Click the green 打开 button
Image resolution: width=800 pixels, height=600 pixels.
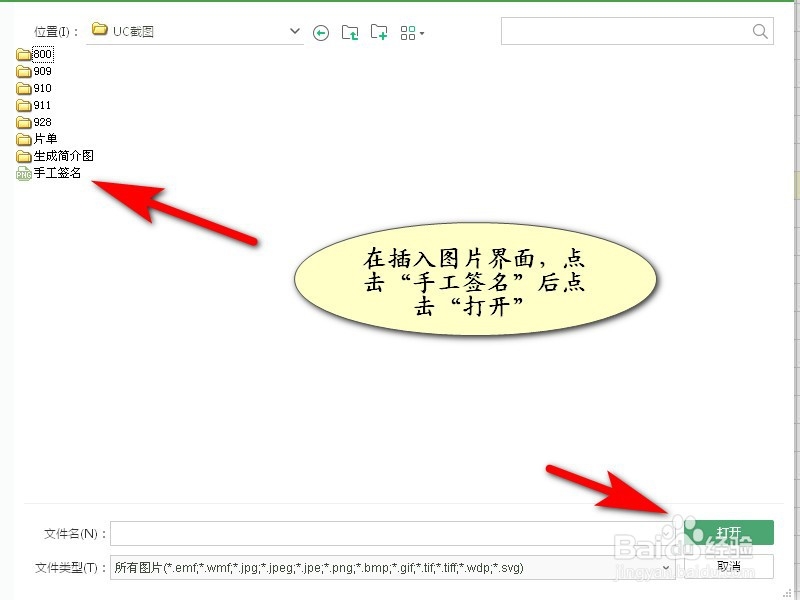coord(728,532)
